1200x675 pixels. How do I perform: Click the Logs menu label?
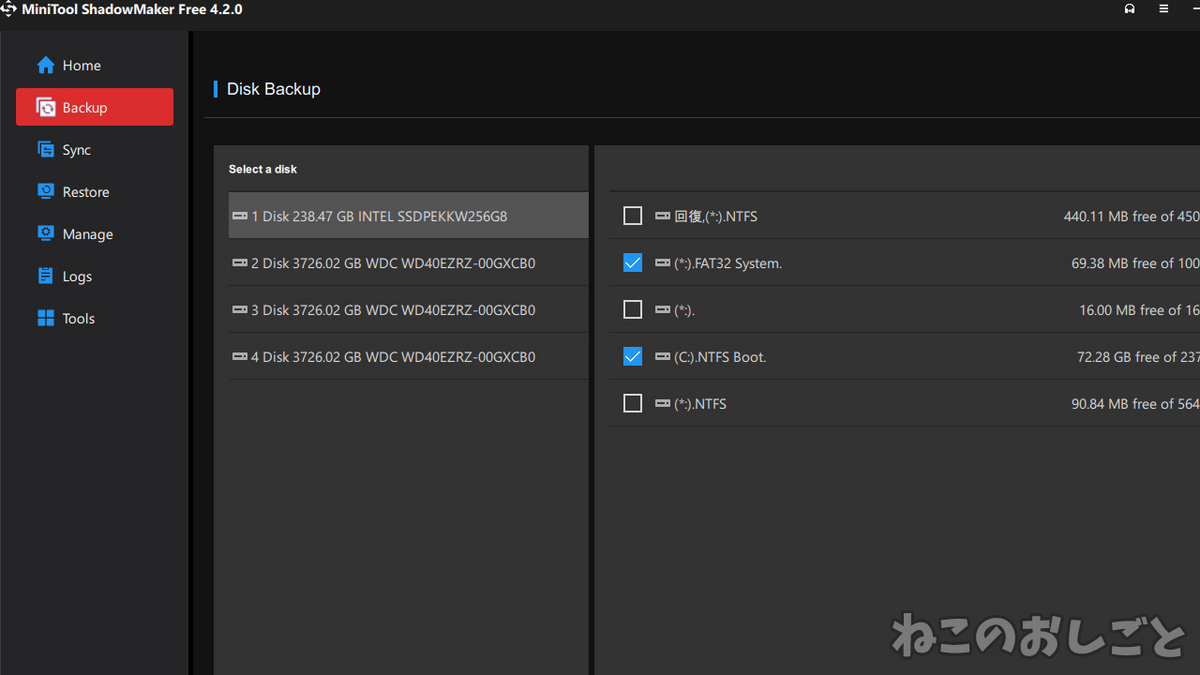[77, 276]
